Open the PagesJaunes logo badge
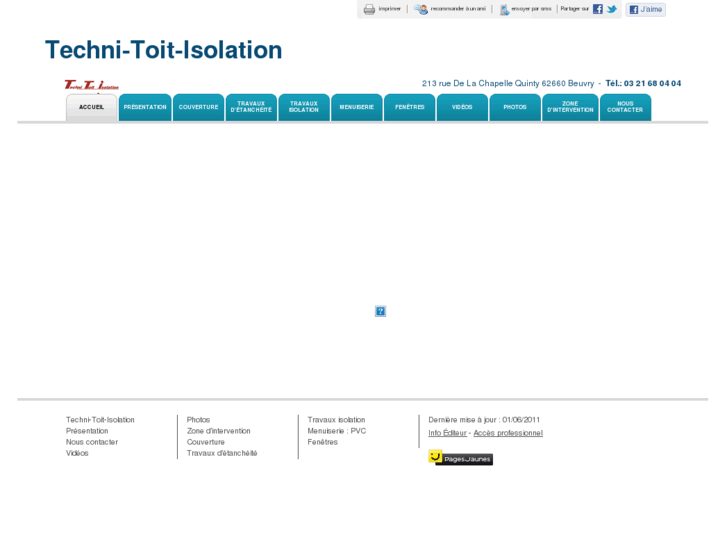The width and height of the screenshot is (727, 545). pos(460,458)
